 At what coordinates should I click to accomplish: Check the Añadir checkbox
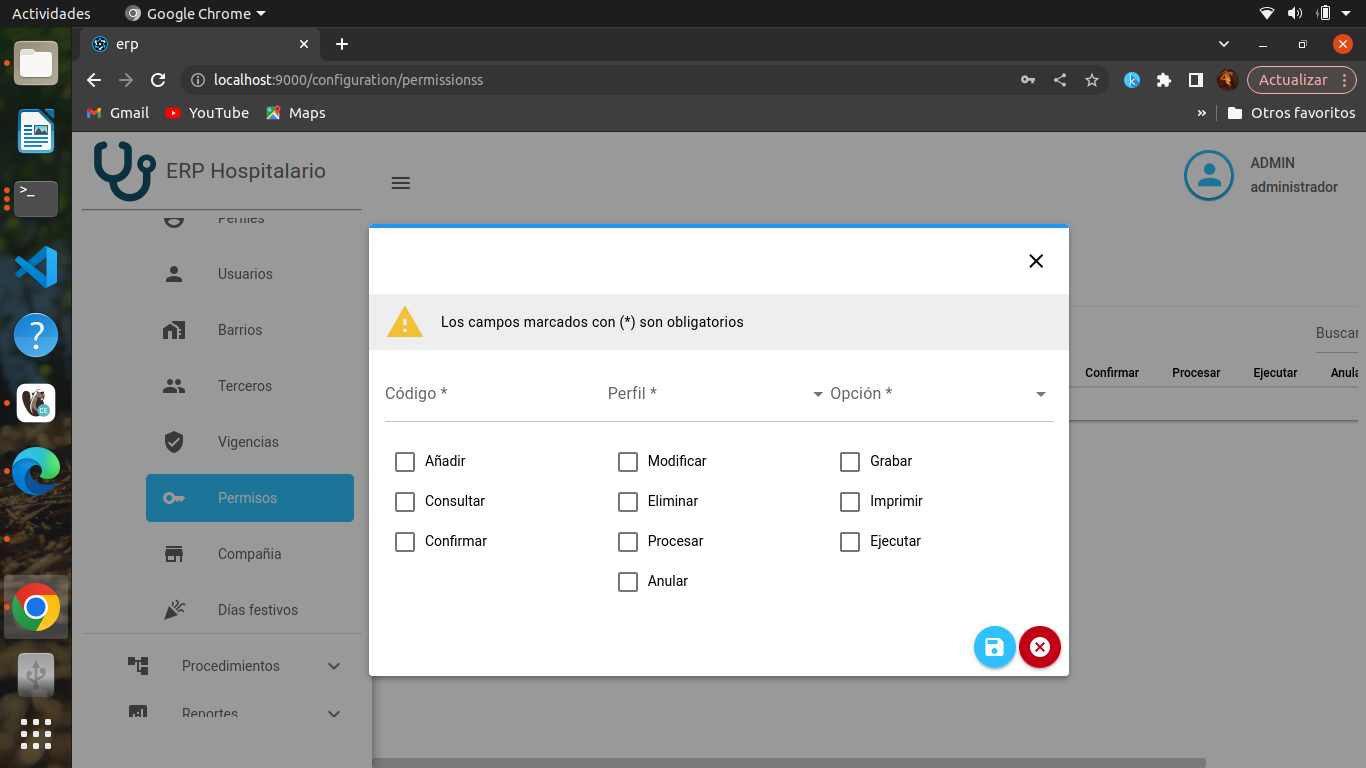pyautogui.click(x=405, y=461)
